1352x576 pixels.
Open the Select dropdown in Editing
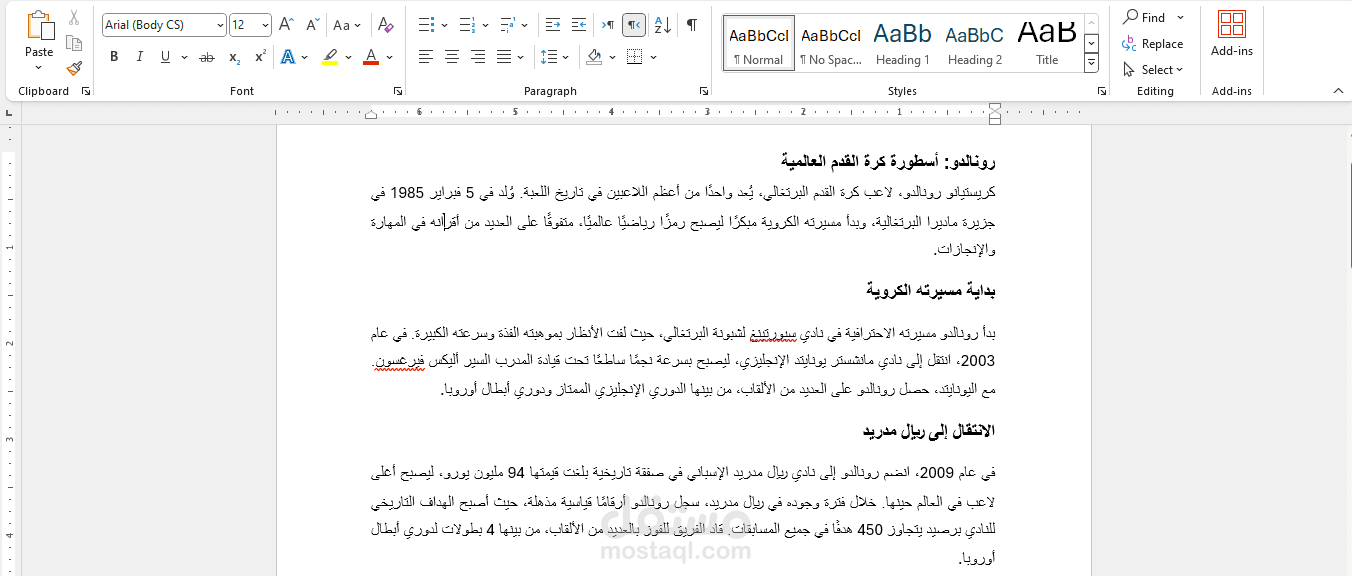pyautogui.click(x=1153, y=69)
